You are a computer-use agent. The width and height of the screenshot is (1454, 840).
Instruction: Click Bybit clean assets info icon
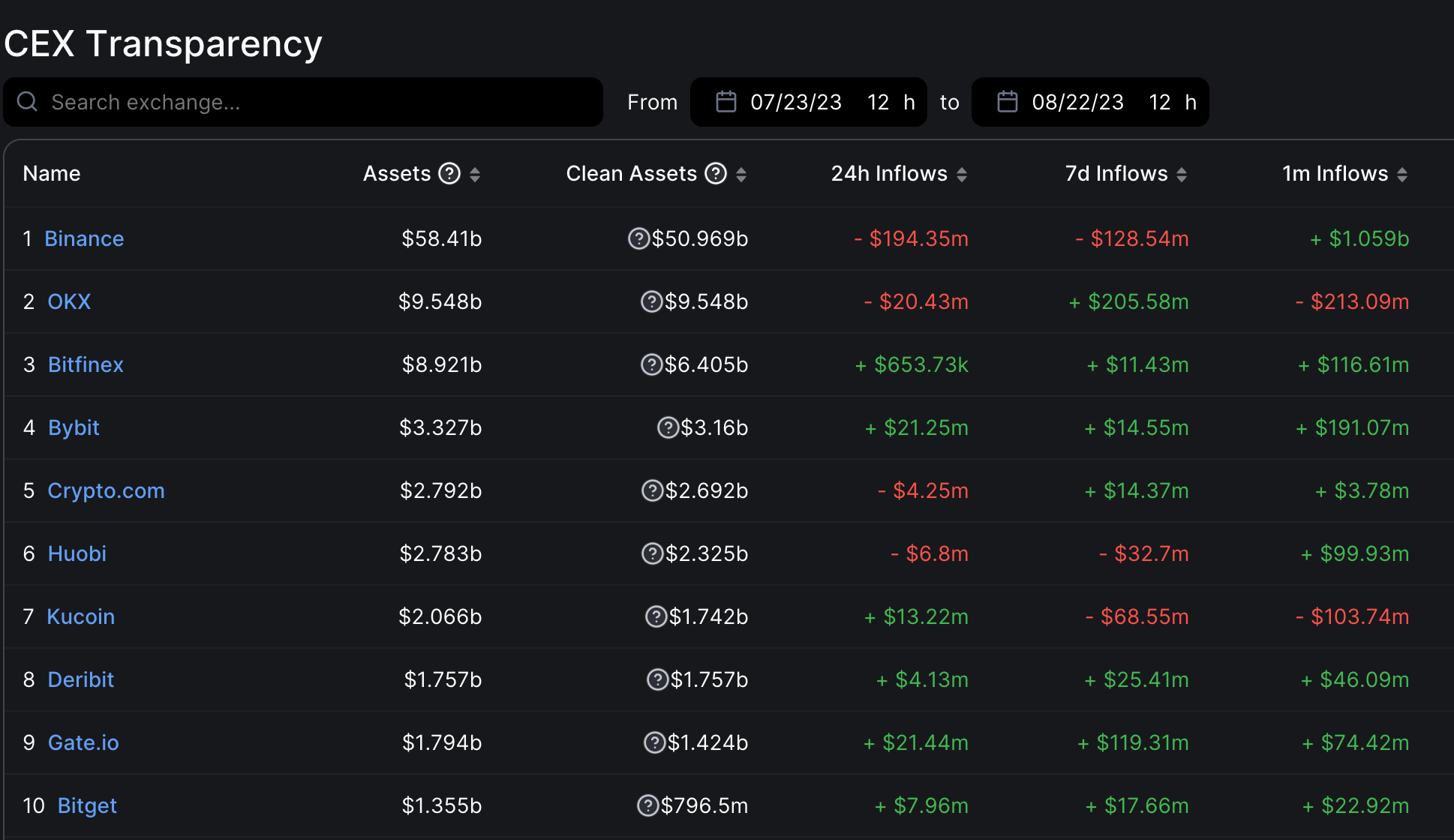[668, 427]
